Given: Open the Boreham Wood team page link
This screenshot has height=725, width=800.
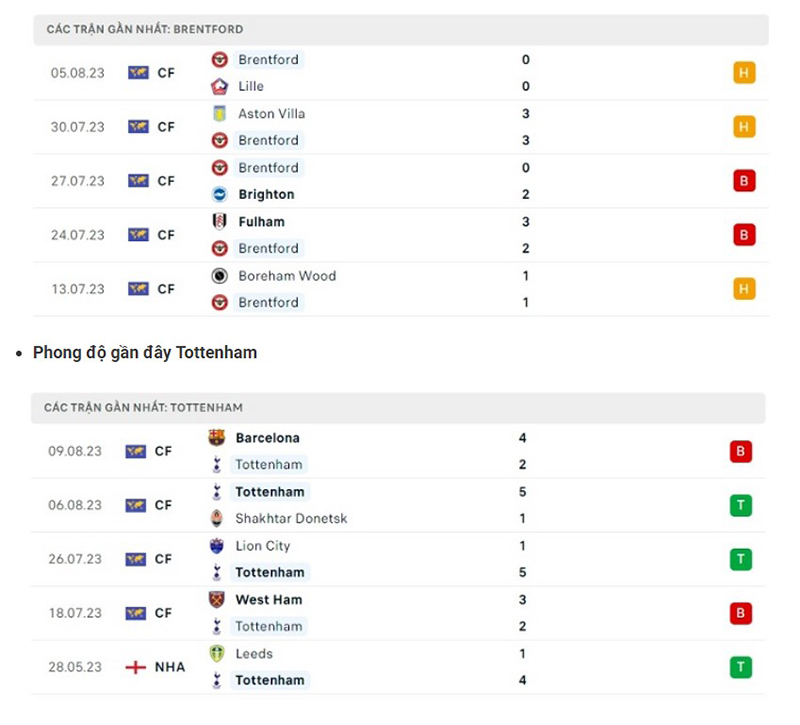Looking at the screenshot, I should [x=287, y=276].
